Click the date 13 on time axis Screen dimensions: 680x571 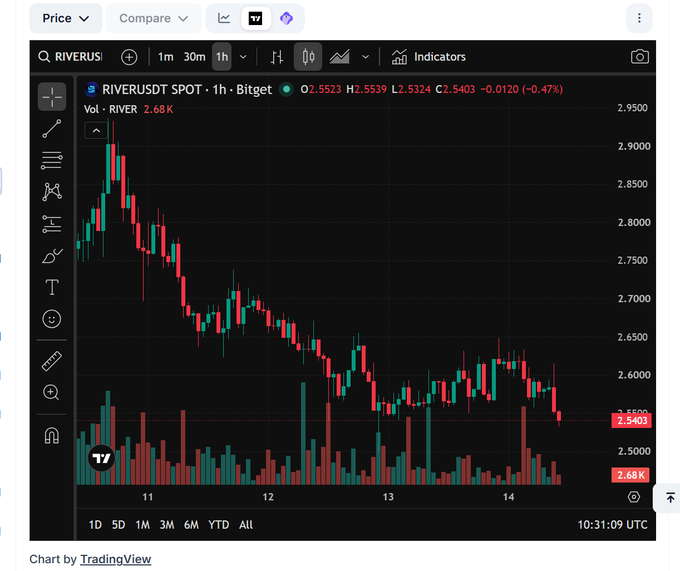[x=388, y=497]
